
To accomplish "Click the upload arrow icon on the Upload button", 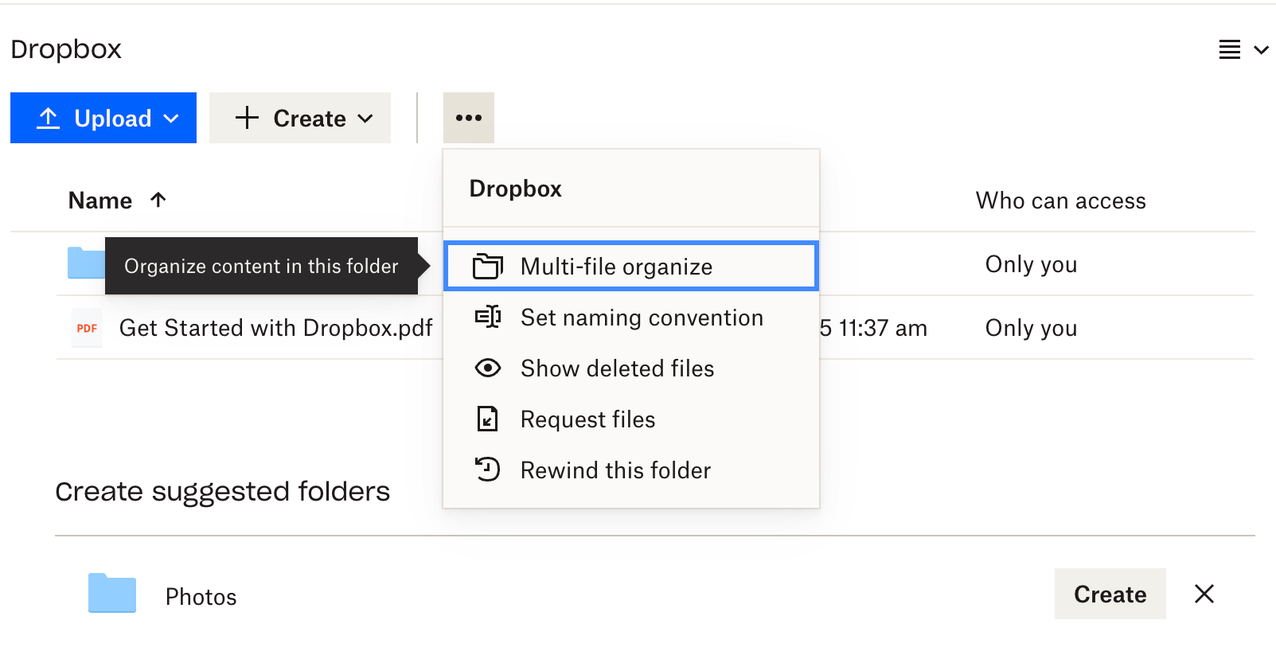I will [47, 117].
